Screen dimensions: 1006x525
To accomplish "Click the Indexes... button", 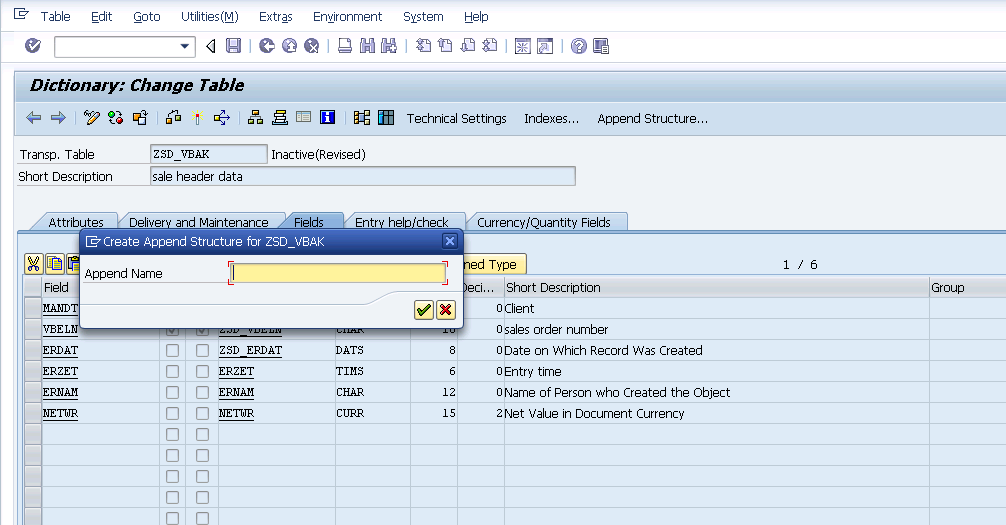I will (x=551, y=118).
